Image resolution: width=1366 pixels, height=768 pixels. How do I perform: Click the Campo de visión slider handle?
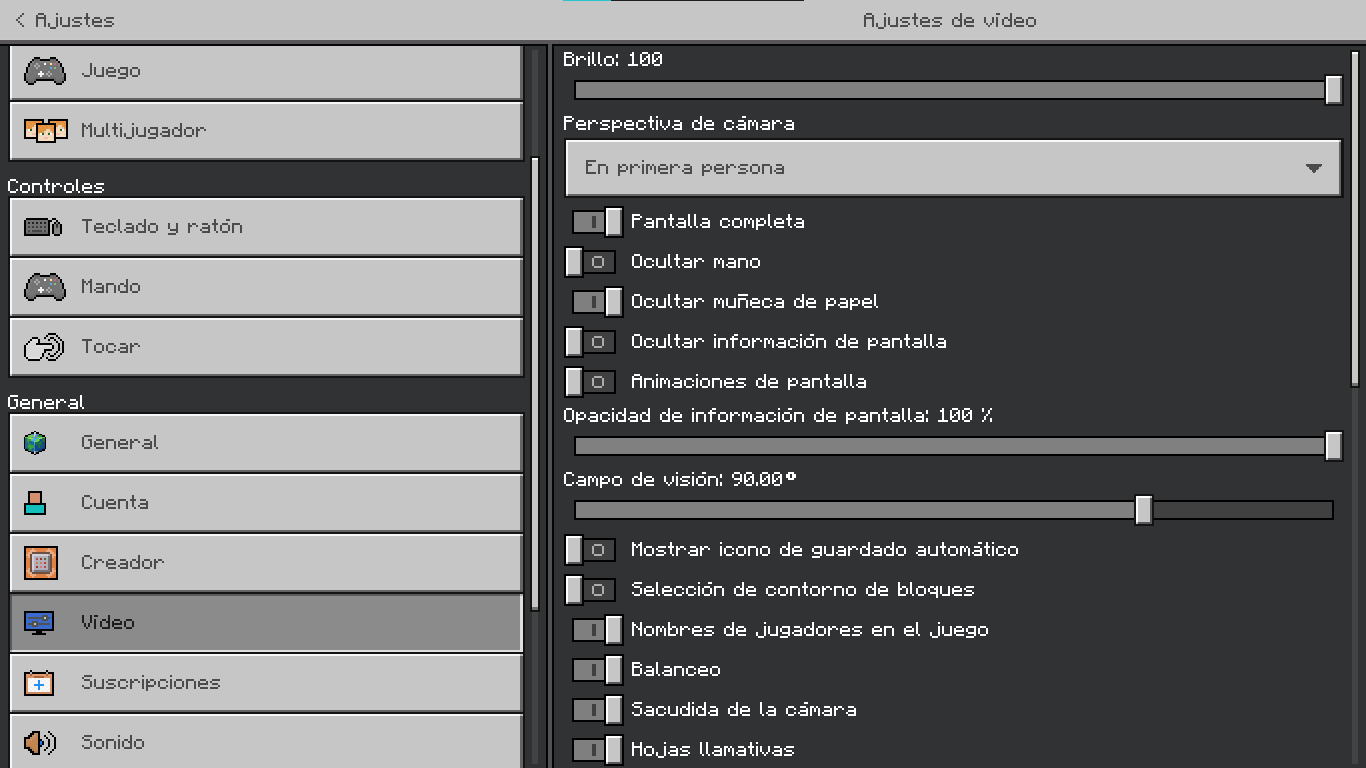pyautogui.click(x=1144, y=510)
